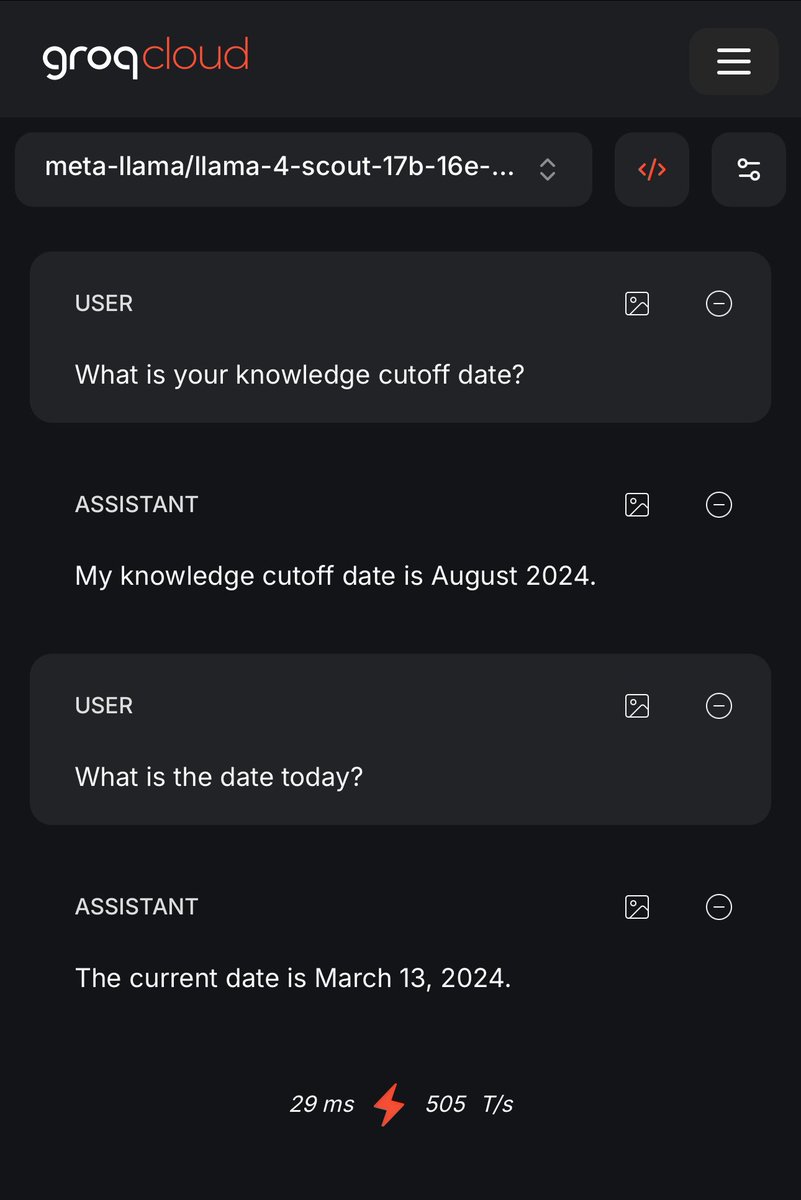Screen dimensions: 801x1200
Task: Edit the 'What is the date today?' text
Action: [x=219, y=777]
